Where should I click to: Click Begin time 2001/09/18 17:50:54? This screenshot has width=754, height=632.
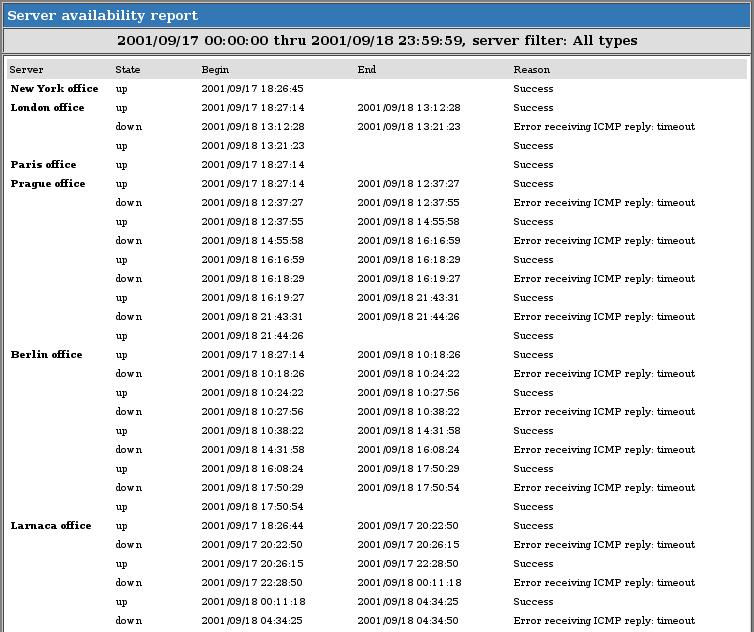coord(252,506)
